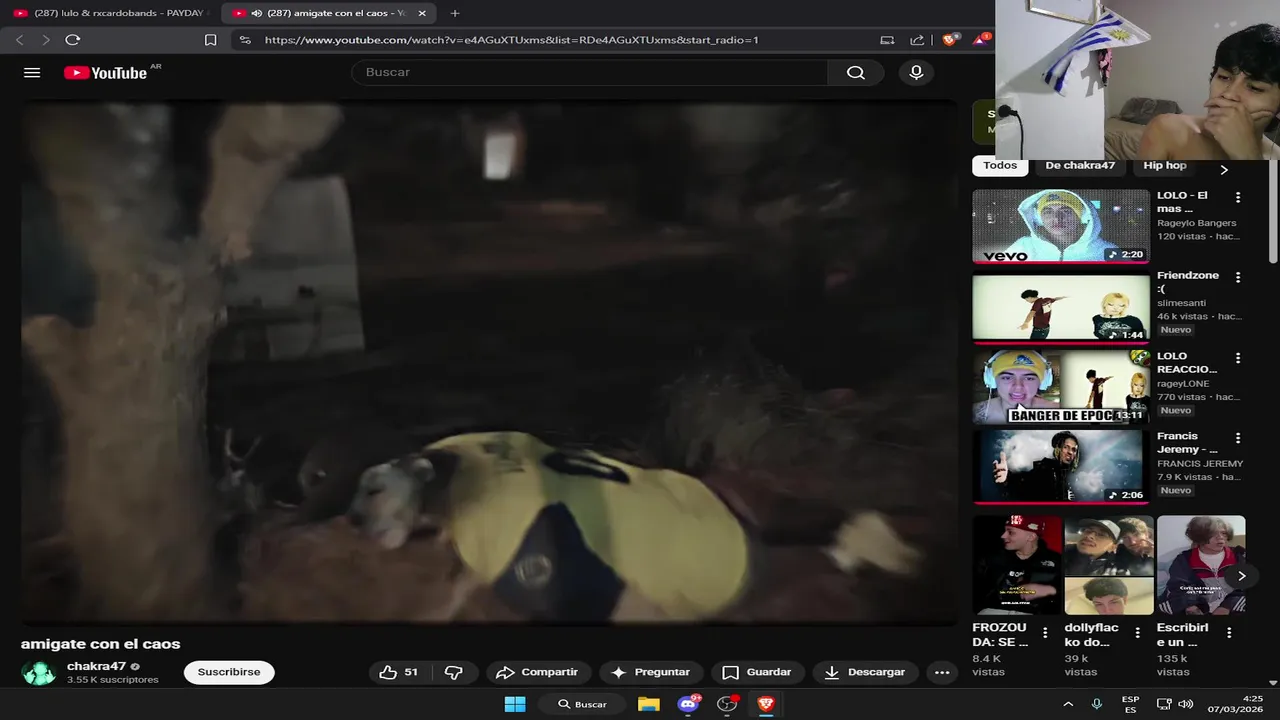Open options for 'Francis Jeremy' video

click(1238, 438)
